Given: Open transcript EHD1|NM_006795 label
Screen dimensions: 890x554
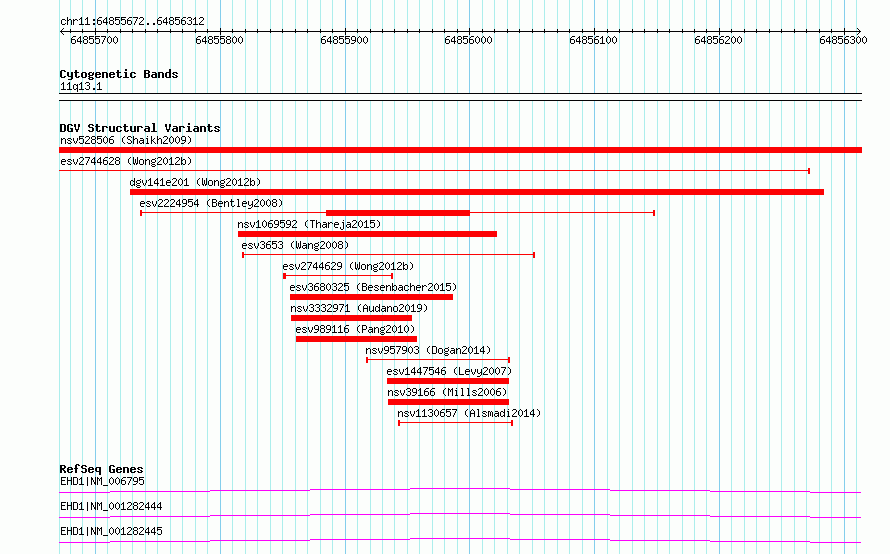Looking at the screenshot, I should coord(102,481).
